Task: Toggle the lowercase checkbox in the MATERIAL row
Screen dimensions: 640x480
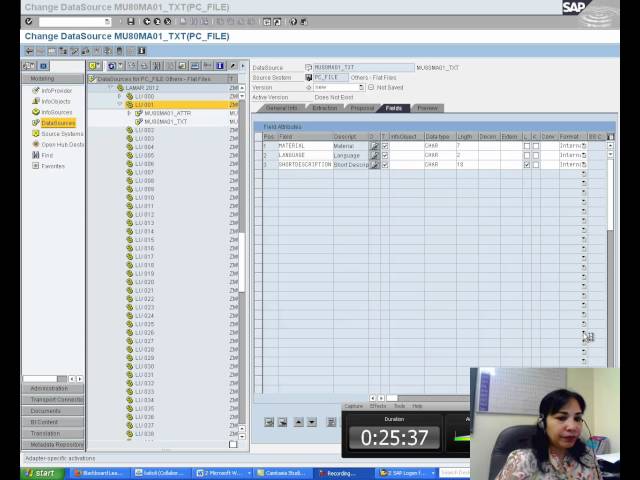Action: 527,146
